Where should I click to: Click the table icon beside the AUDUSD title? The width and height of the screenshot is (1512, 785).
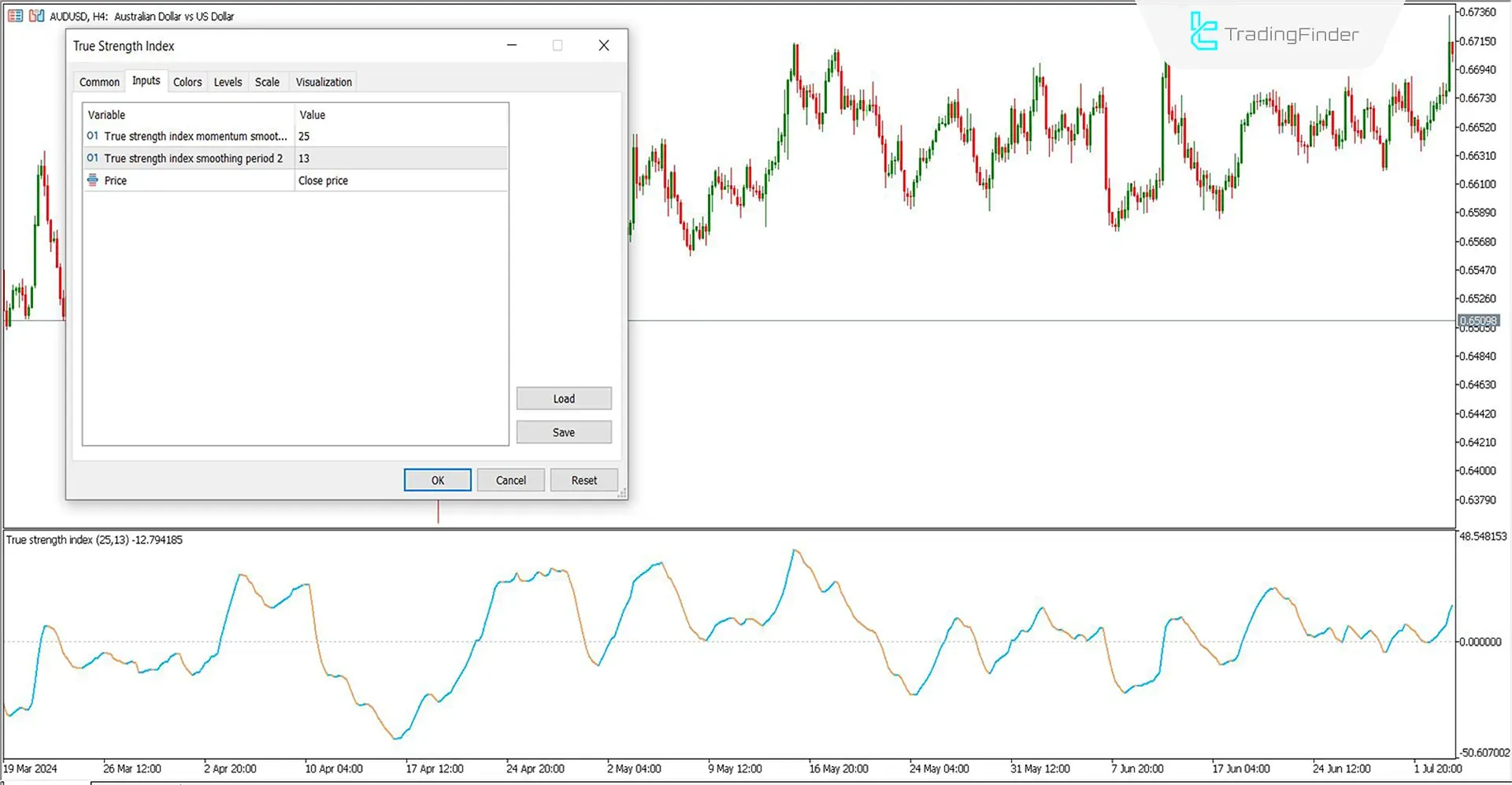click(x=15, y=16)
